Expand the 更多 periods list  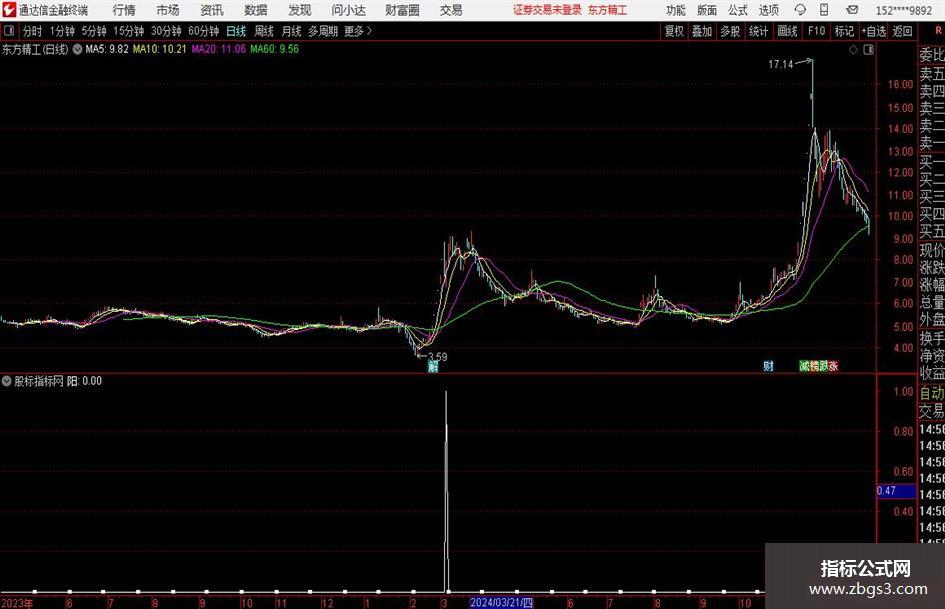pyautogui.click(x=358, y=31)
